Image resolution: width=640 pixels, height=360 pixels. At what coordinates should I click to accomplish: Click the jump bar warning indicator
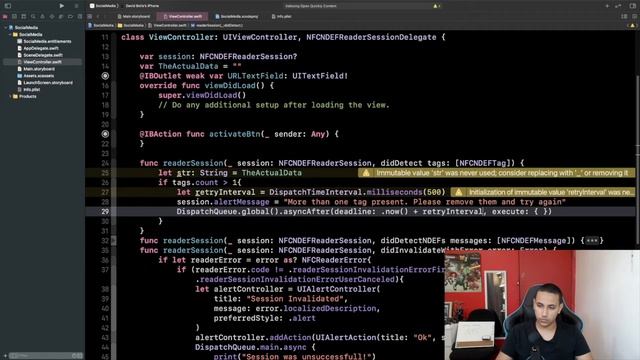coord(632,25)
